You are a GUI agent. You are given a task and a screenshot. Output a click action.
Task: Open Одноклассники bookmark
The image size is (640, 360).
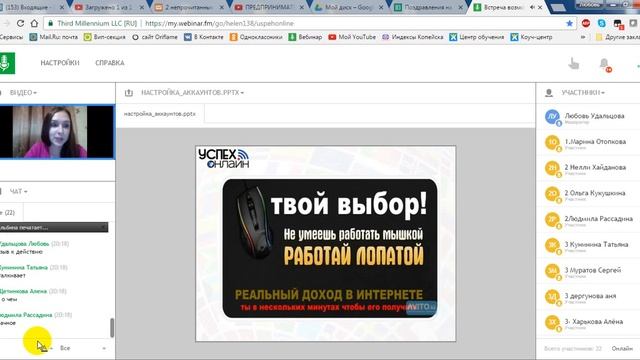(256, 37)
